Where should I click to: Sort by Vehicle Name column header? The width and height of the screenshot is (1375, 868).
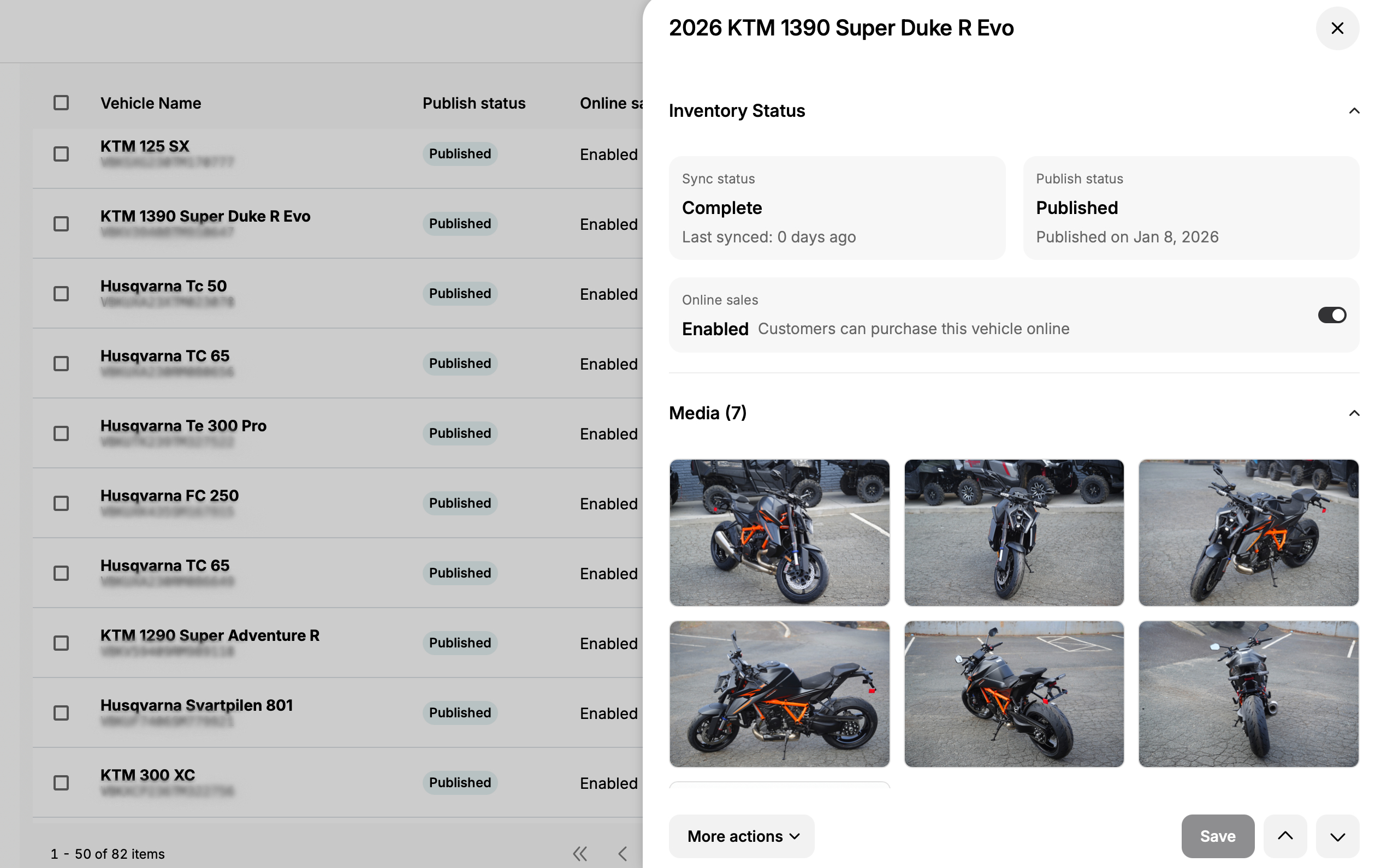(x=151, y=103)
